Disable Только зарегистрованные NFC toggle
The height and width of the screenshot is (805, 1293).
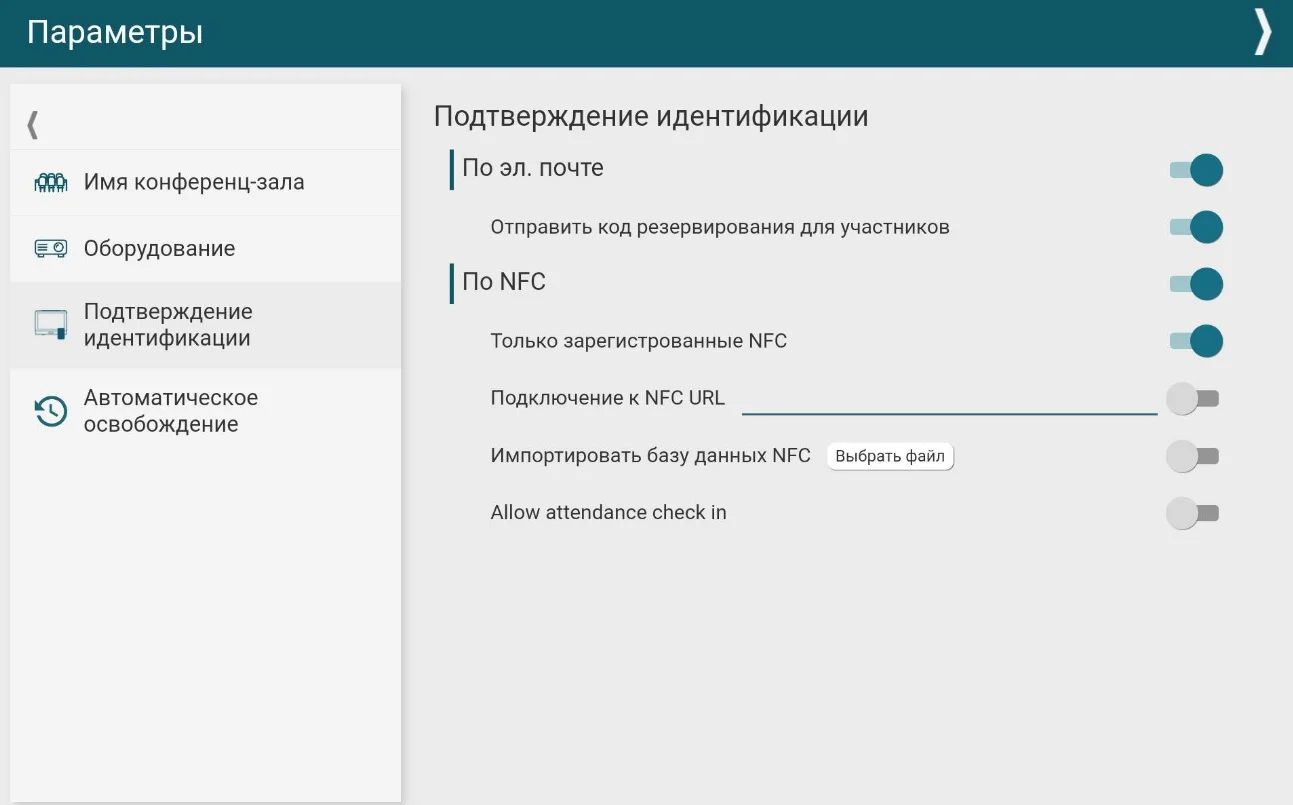[1196, 341]
